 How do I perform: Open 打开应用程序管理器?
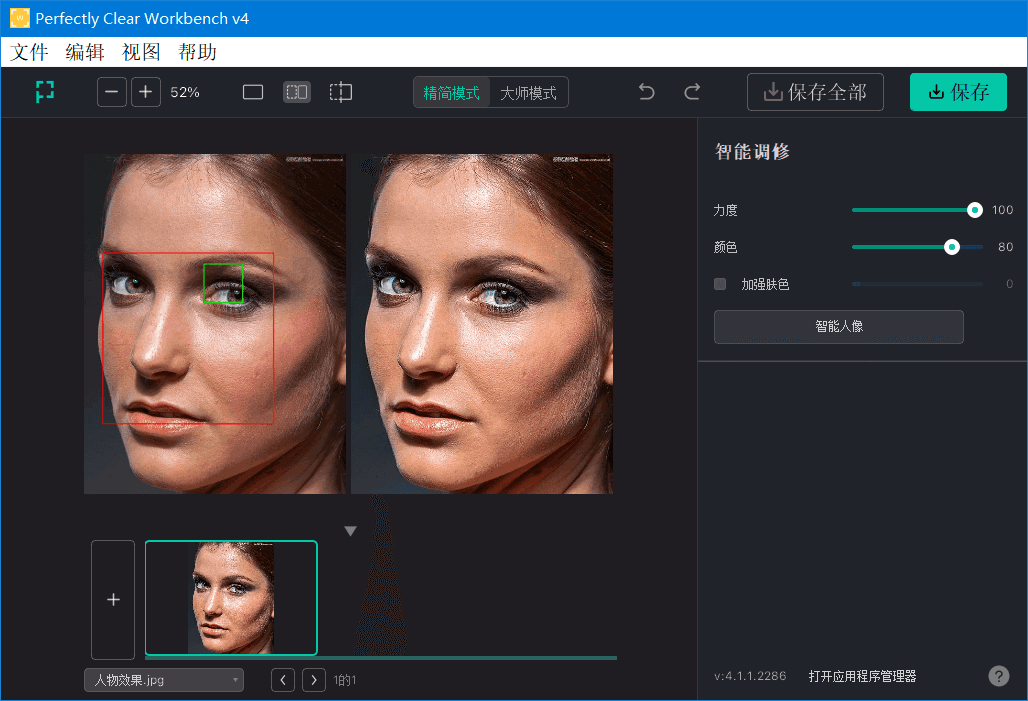pos(863,676)
